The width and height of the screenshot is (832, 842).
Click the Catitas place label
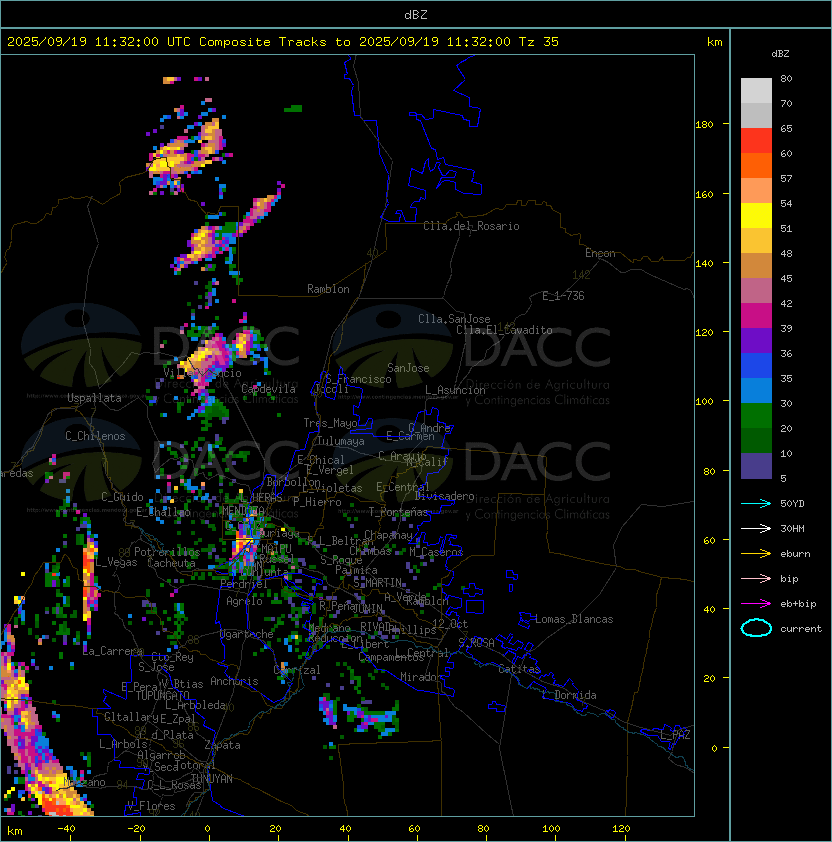[519, 669]
